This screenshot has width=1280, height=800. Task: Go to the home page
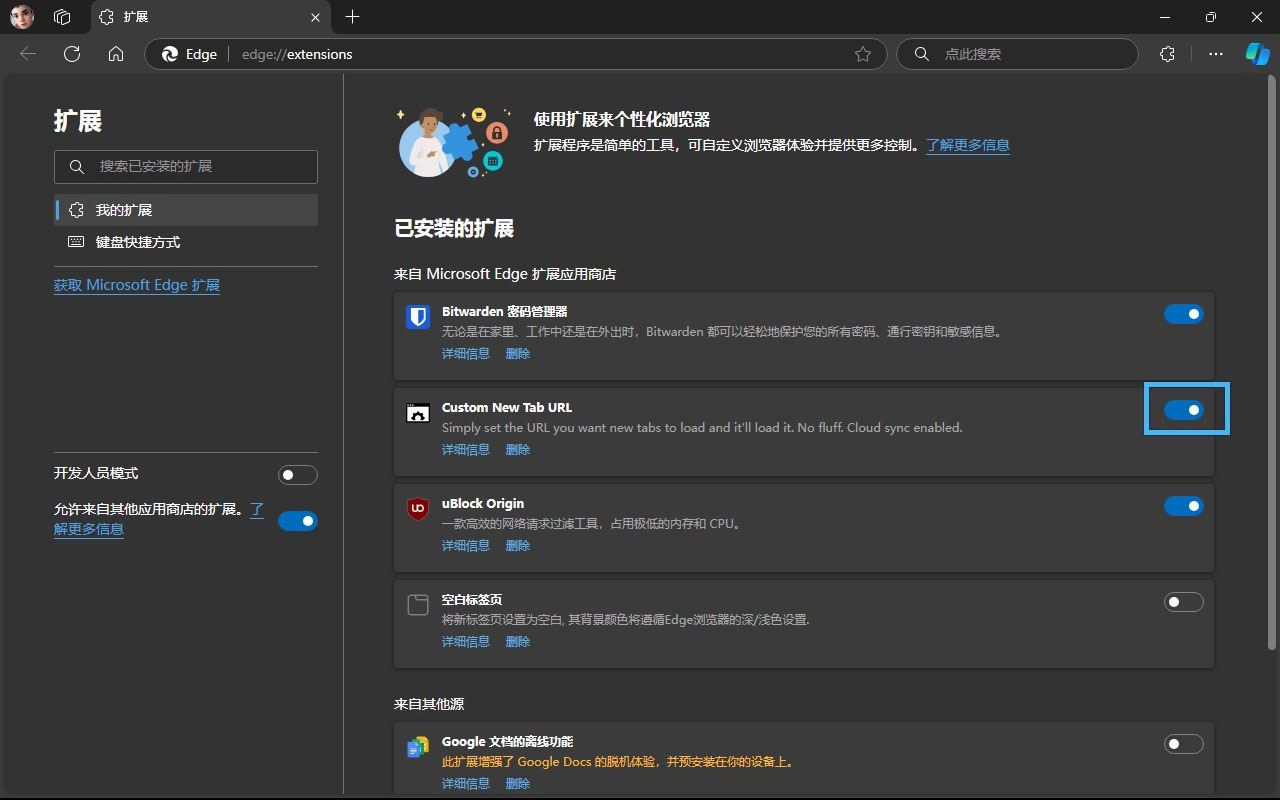(x=116, y=54)
